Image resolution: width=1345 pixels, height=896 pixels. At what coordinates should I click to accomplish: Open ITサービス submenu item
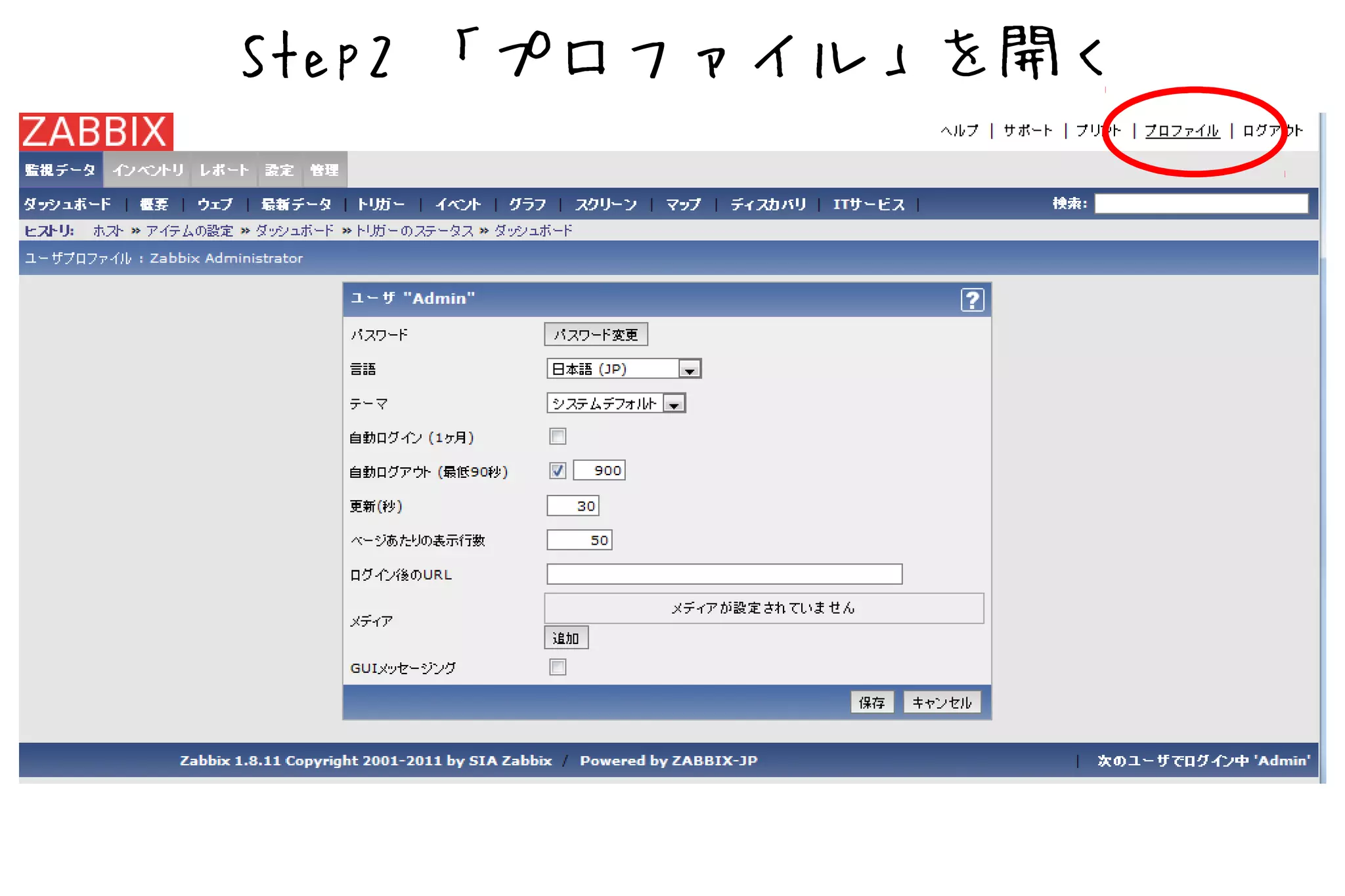(869, 204)
